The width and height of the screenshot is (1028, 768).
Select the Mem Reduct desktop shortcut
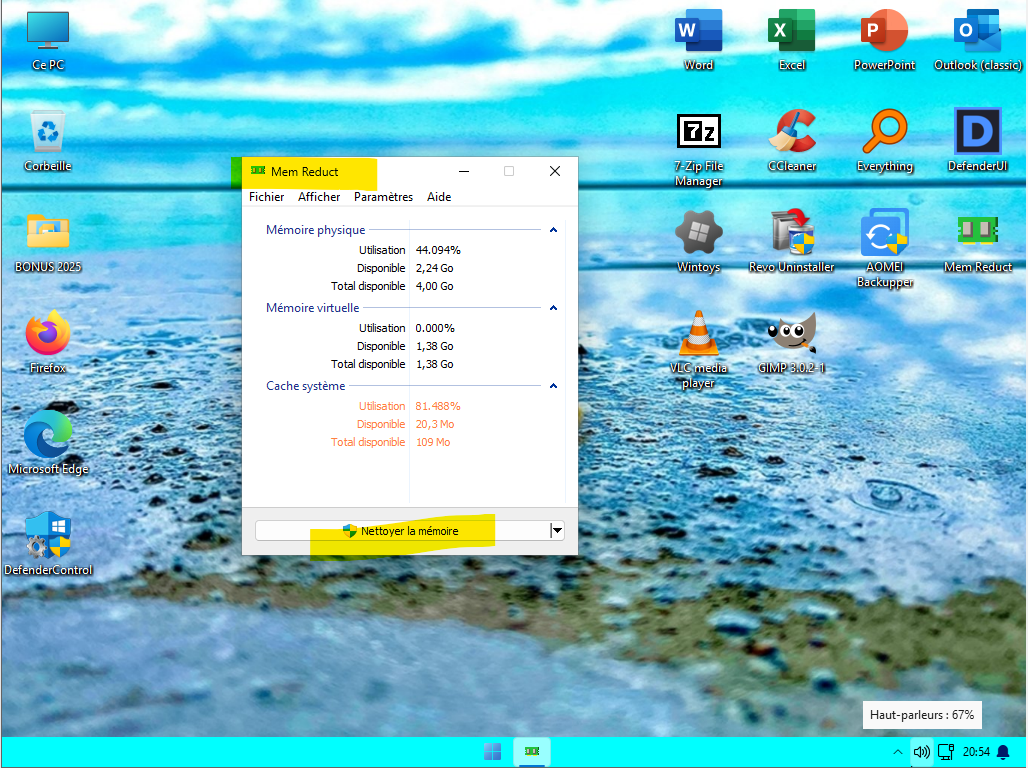pos(978,242)
